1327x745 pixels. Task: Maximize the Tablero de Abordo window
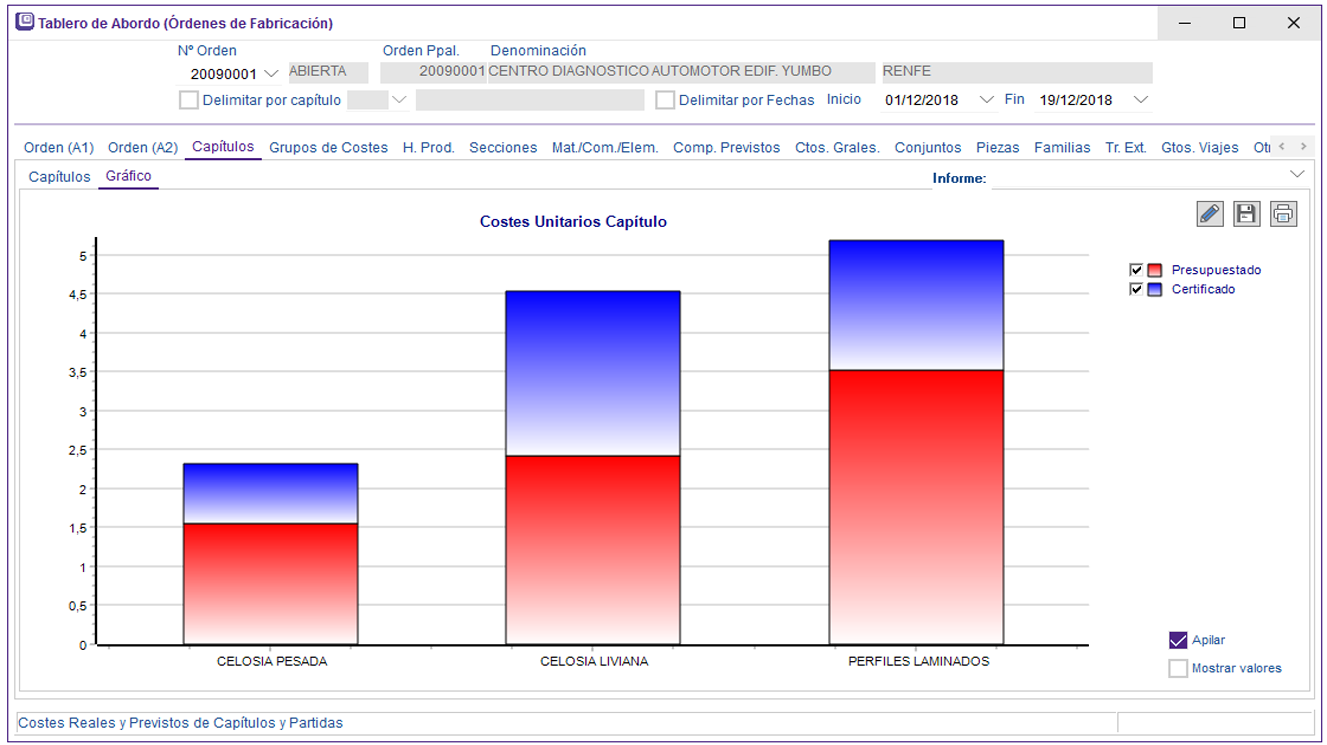[x=1239, y=23]
